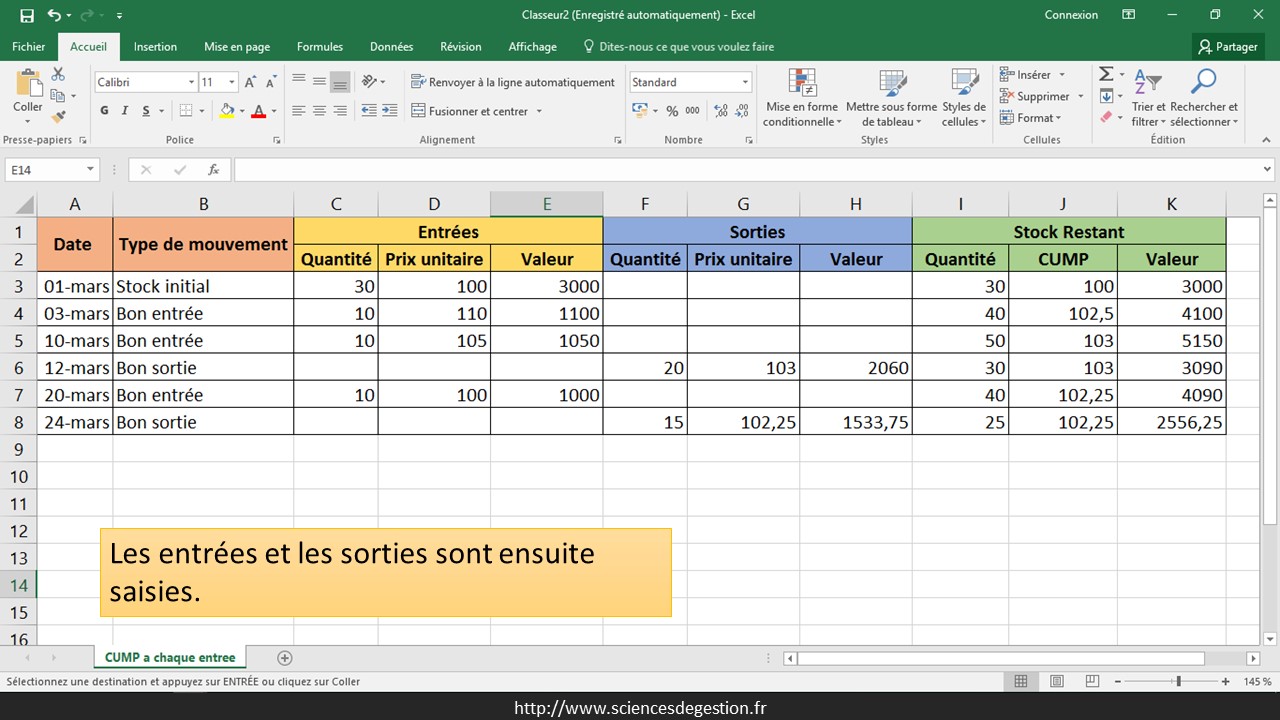This screenshot has width=1280, height=720.
Task: Click the Save icon in title bar
Action: coord(27,15)
